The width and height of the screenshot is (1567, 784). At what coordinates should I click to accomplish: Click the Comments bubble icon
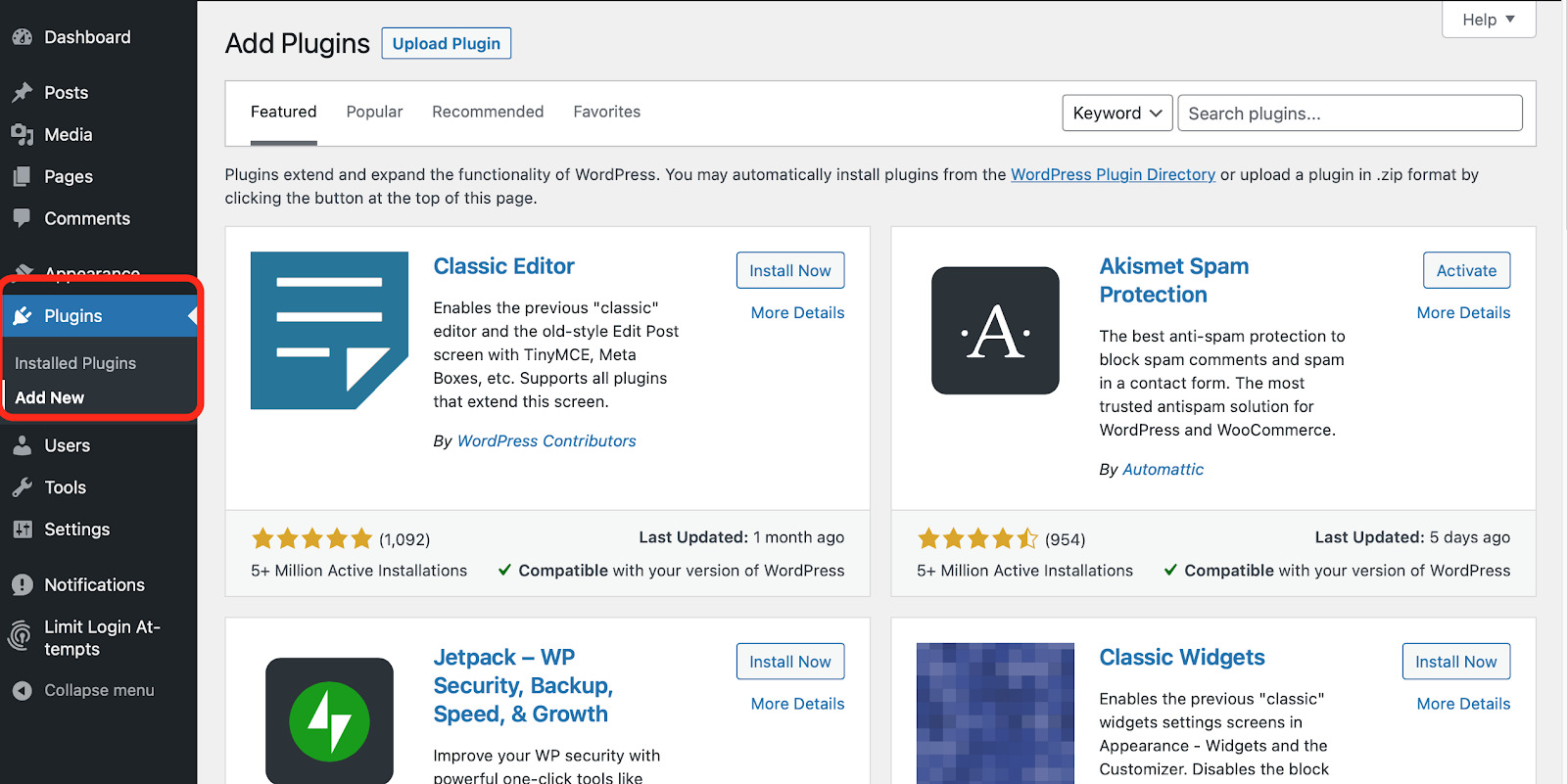pos(22,218)
